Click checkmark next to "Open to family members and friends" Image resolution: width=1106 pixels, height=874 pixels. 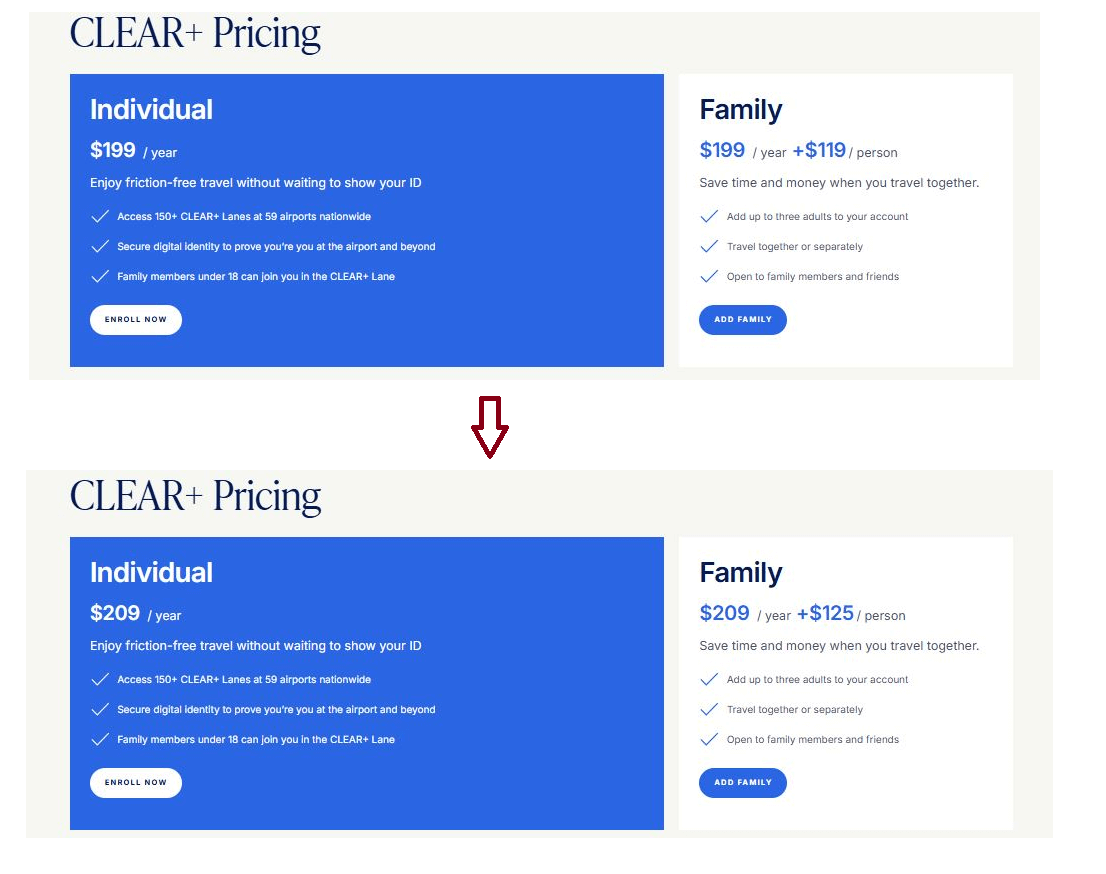[x=709, y=276]
